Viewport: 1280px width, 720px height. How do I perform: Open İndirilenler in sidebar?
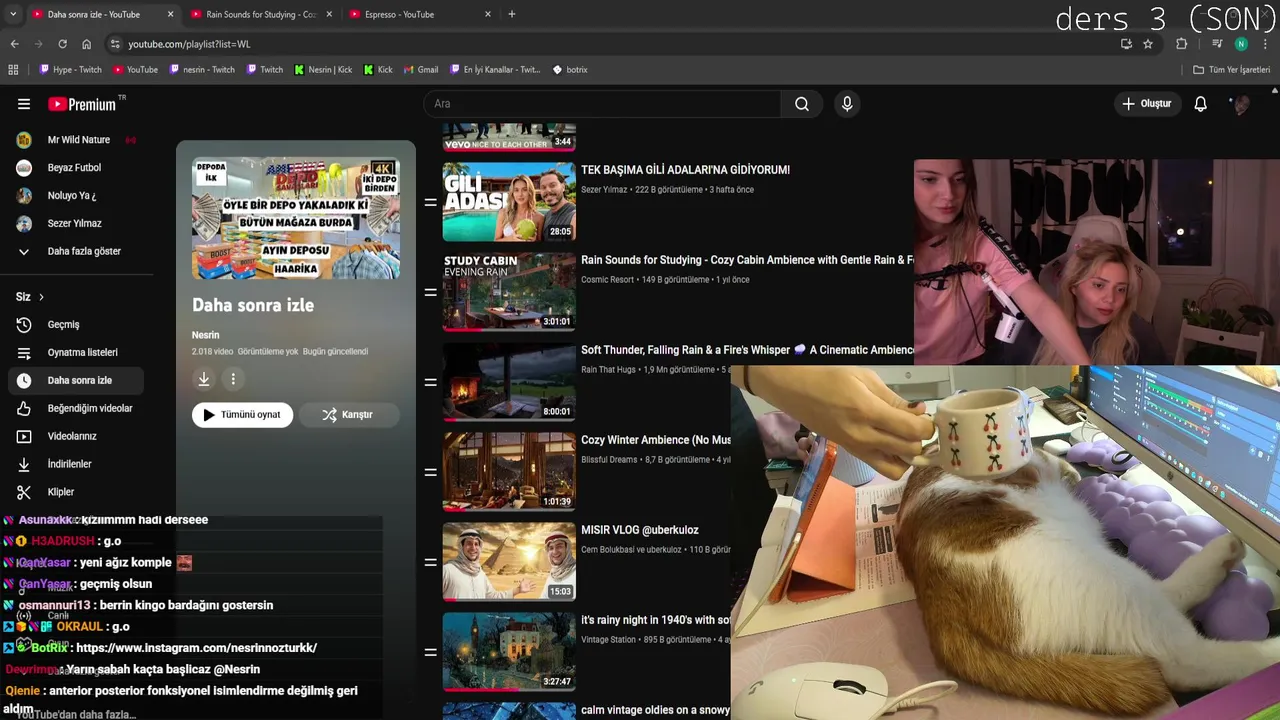coord(75,464)
